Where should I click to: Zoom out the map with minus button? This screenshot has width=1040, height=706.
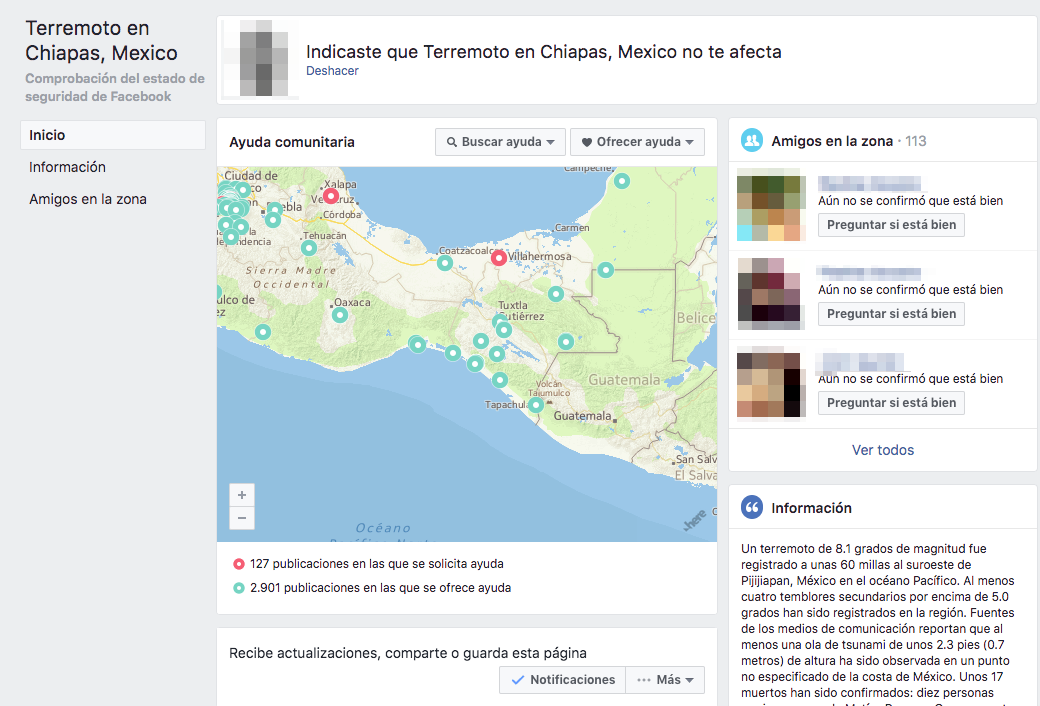(x=241, y=518)
